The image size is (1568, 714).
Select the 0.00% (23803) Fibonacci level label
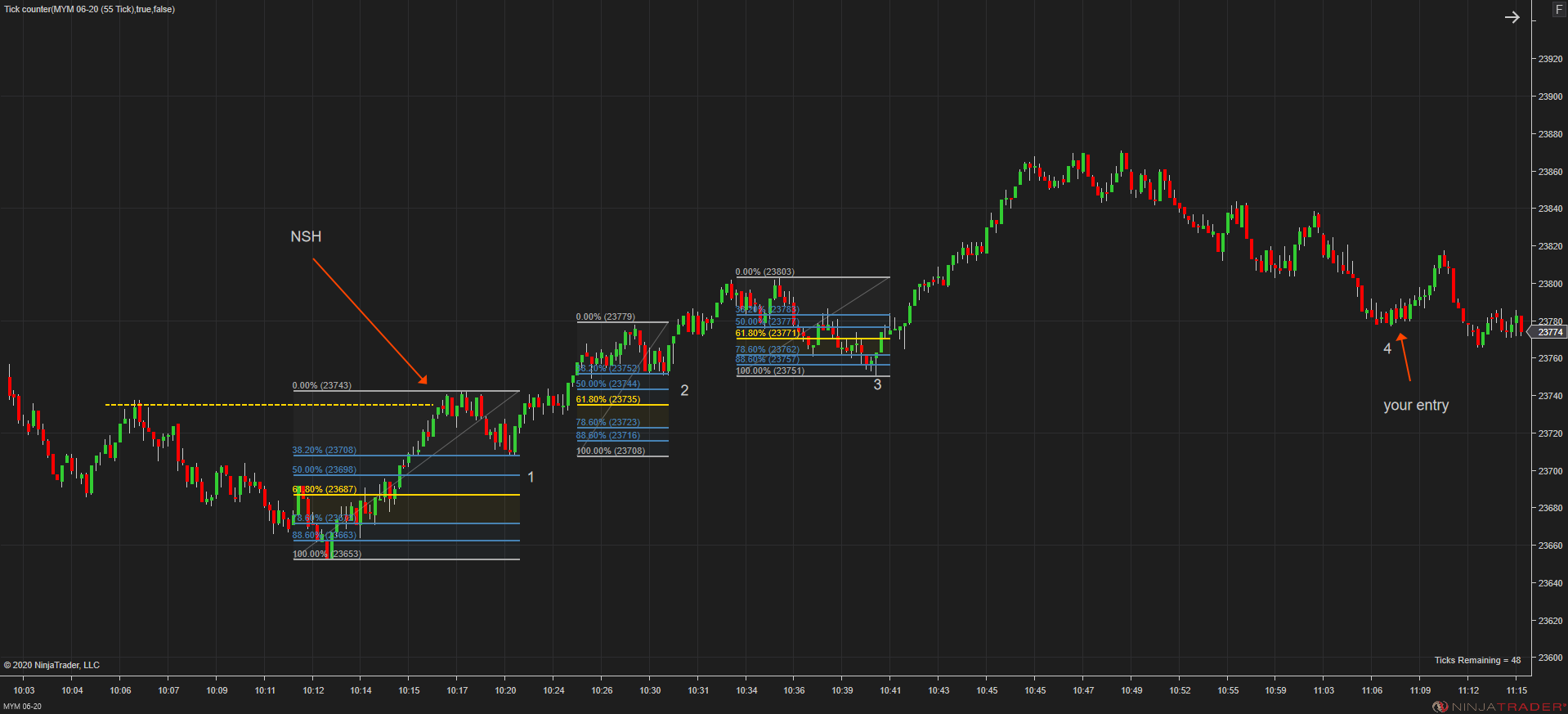pyautogui.click(x=765, y=272)
